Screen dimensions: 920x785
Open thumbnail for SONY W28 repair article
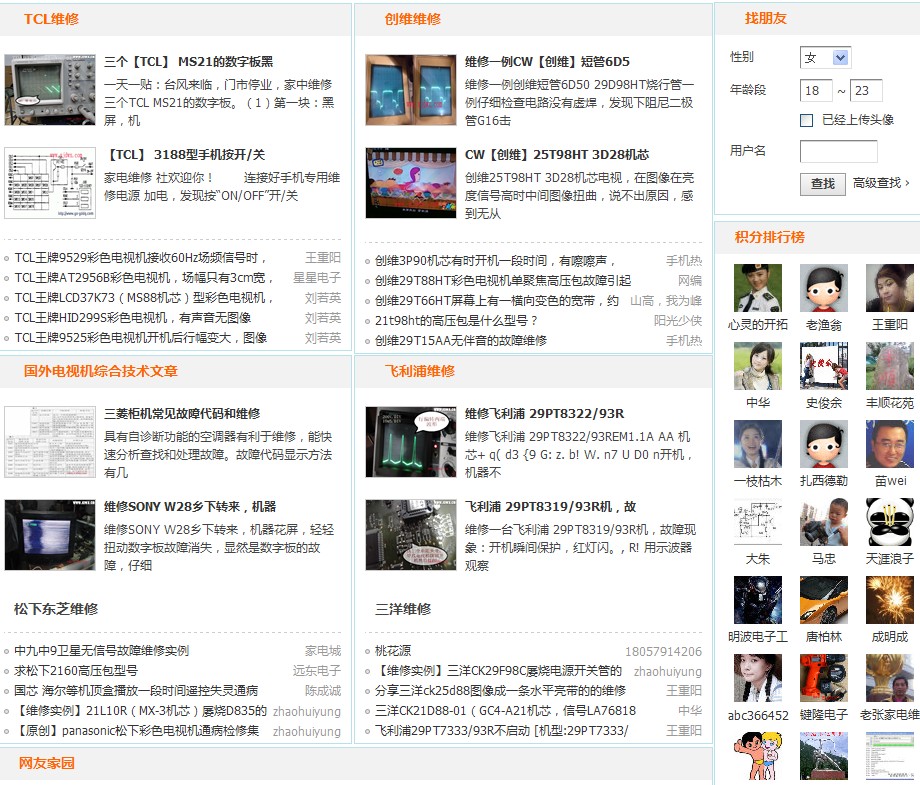[50, 535]
